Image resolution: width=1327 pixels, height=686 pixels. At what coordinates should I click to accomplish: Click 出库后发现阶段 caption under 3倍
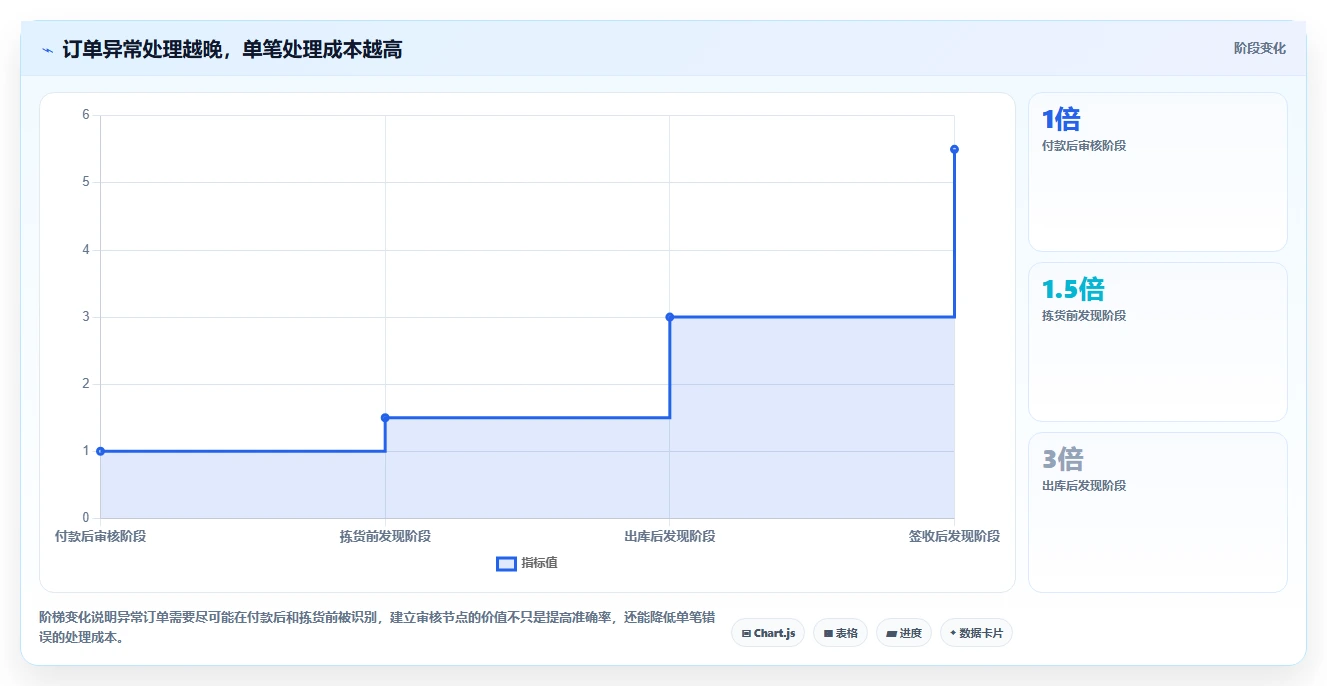(1084, 486)
